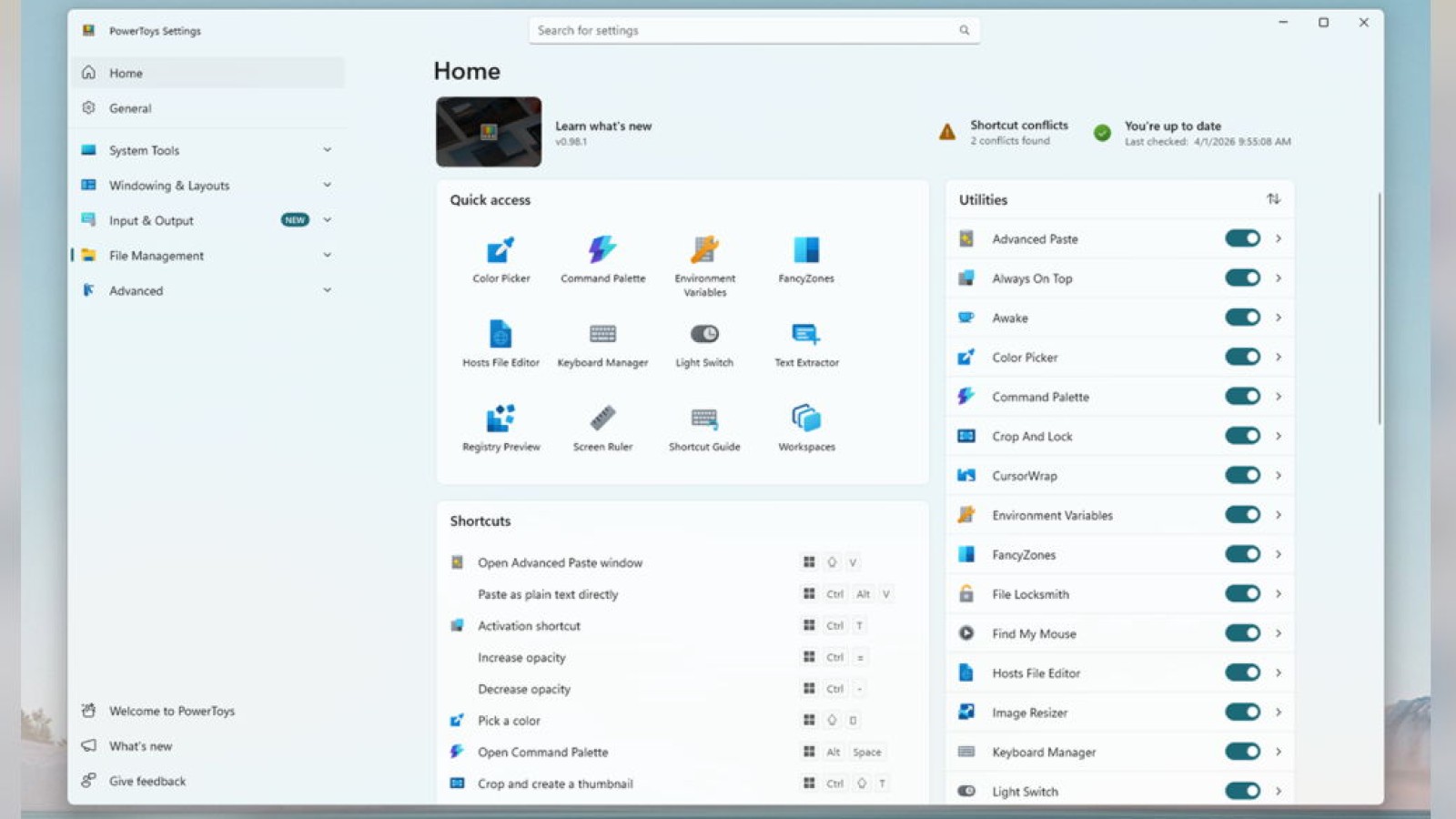Screen dimensions: 1456x819
Task: Launch Text Extractor from Quick access
Action: pos(806,343)
